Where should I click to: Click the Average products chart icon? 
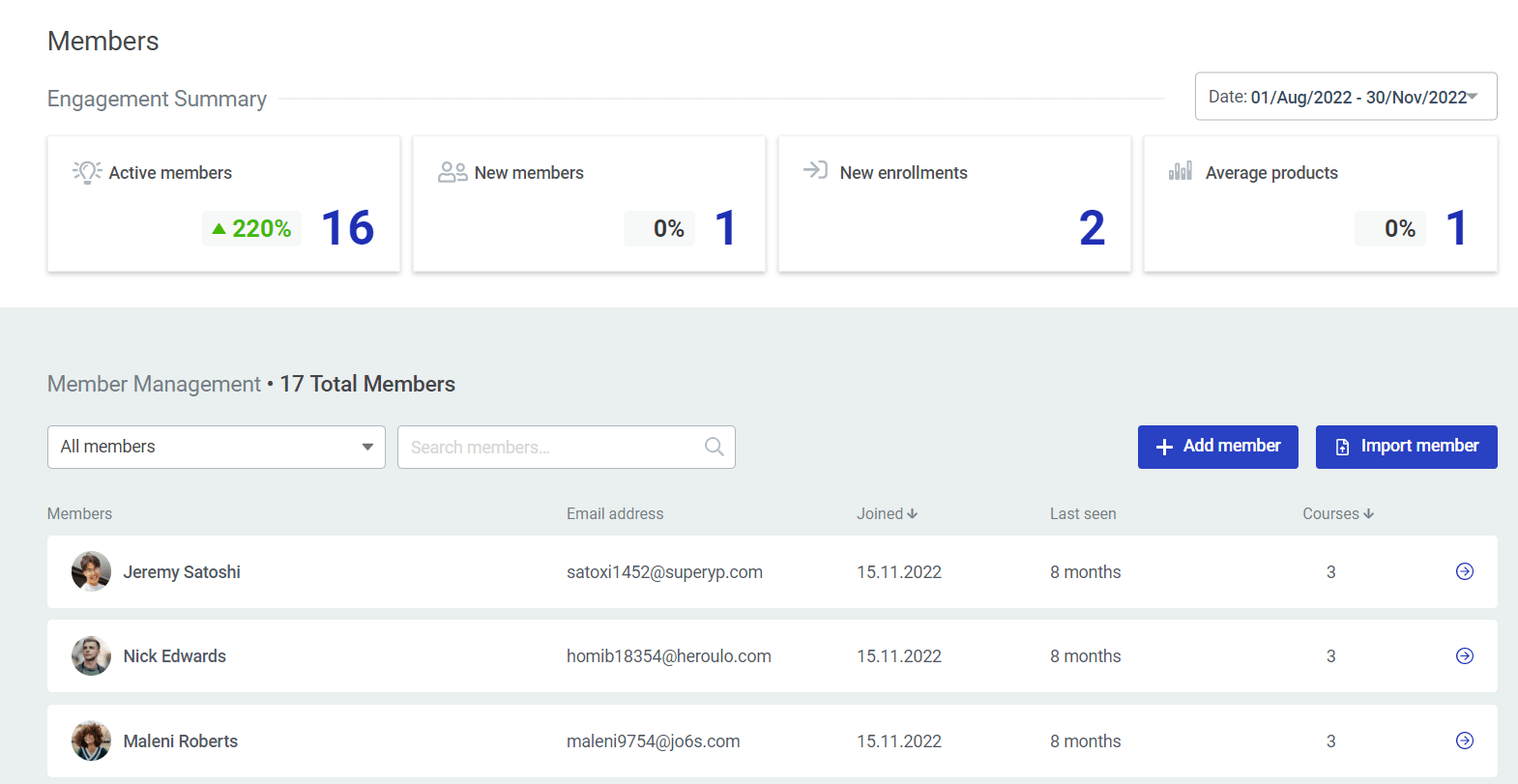coord(1180,171)
